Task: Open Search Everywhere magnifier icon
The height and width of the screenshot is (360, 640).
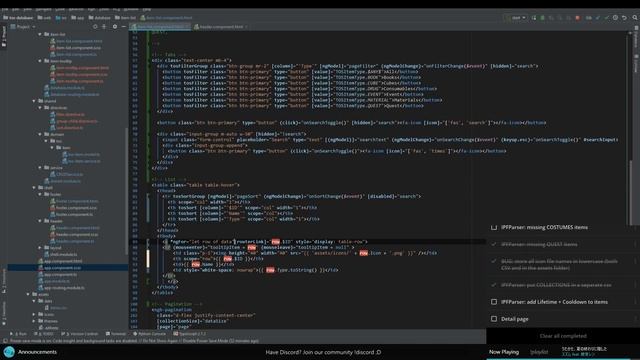Action: tap(635, 18)
